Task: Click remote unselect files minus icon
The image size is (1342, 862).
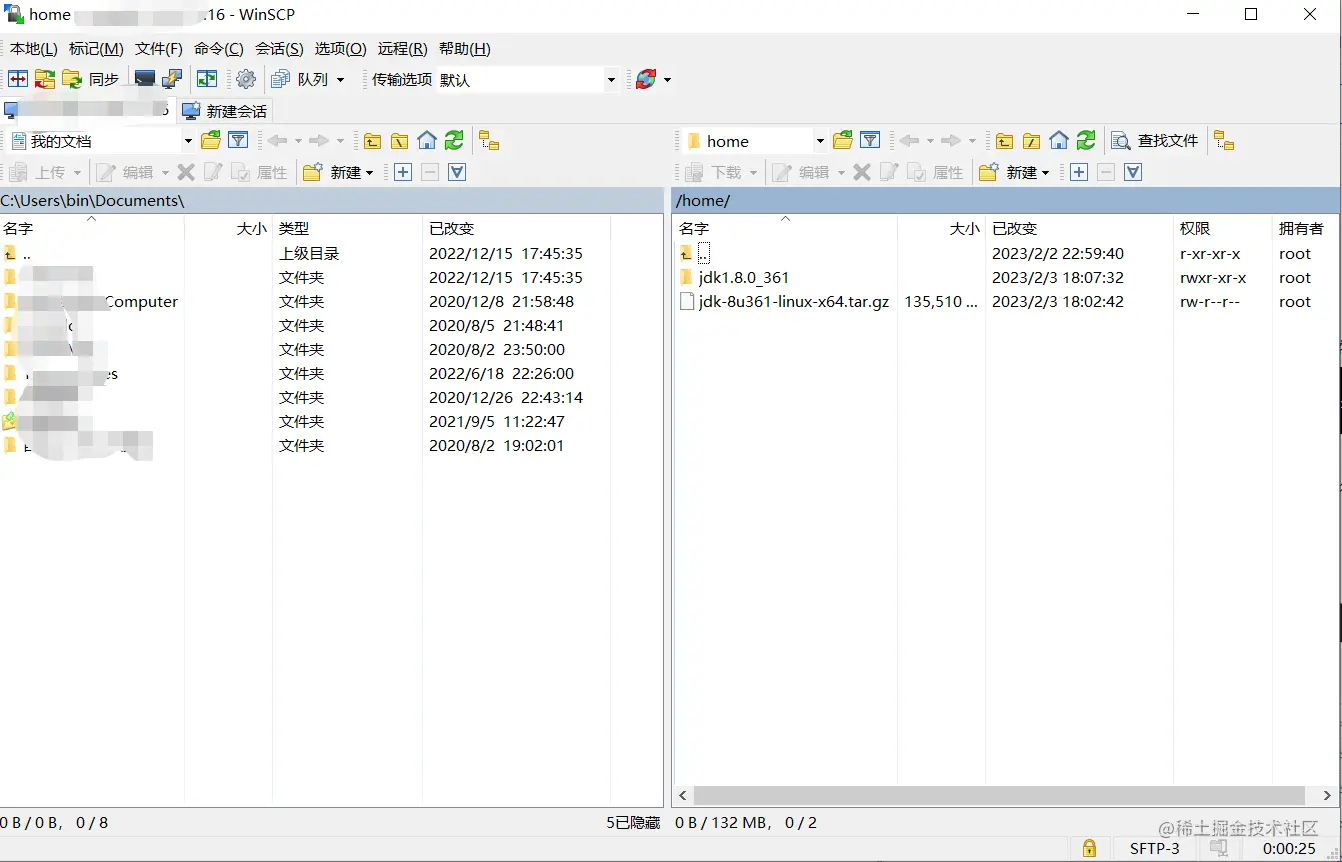Action: (1106, 172)
